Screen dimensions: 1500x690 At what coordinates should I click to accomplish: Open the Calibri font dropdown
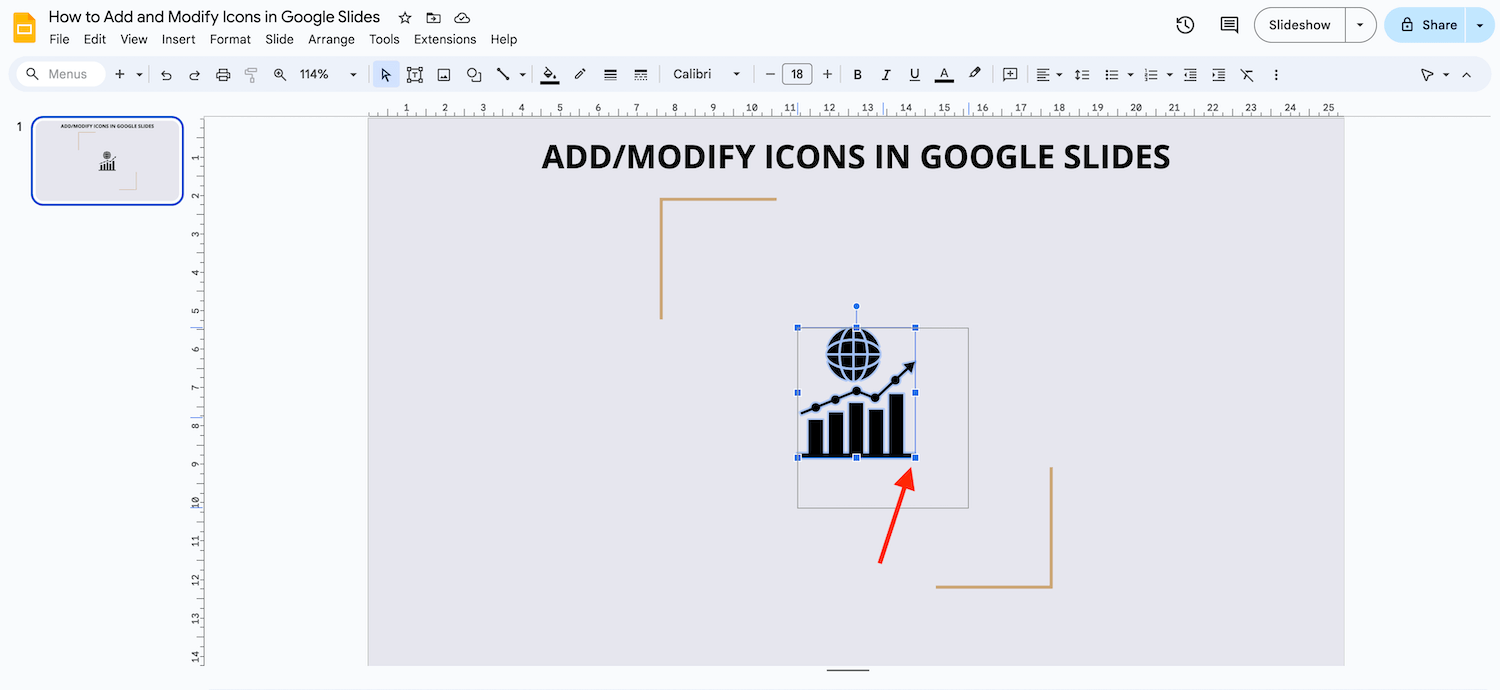click(706, 75)
